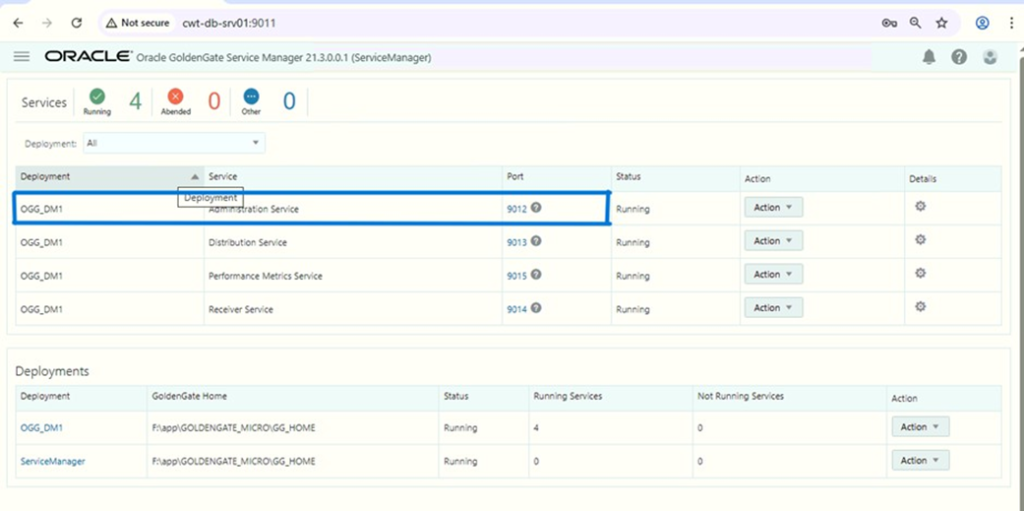Click the browser forward arrow
1024x511 pixels.
point(46,23)
